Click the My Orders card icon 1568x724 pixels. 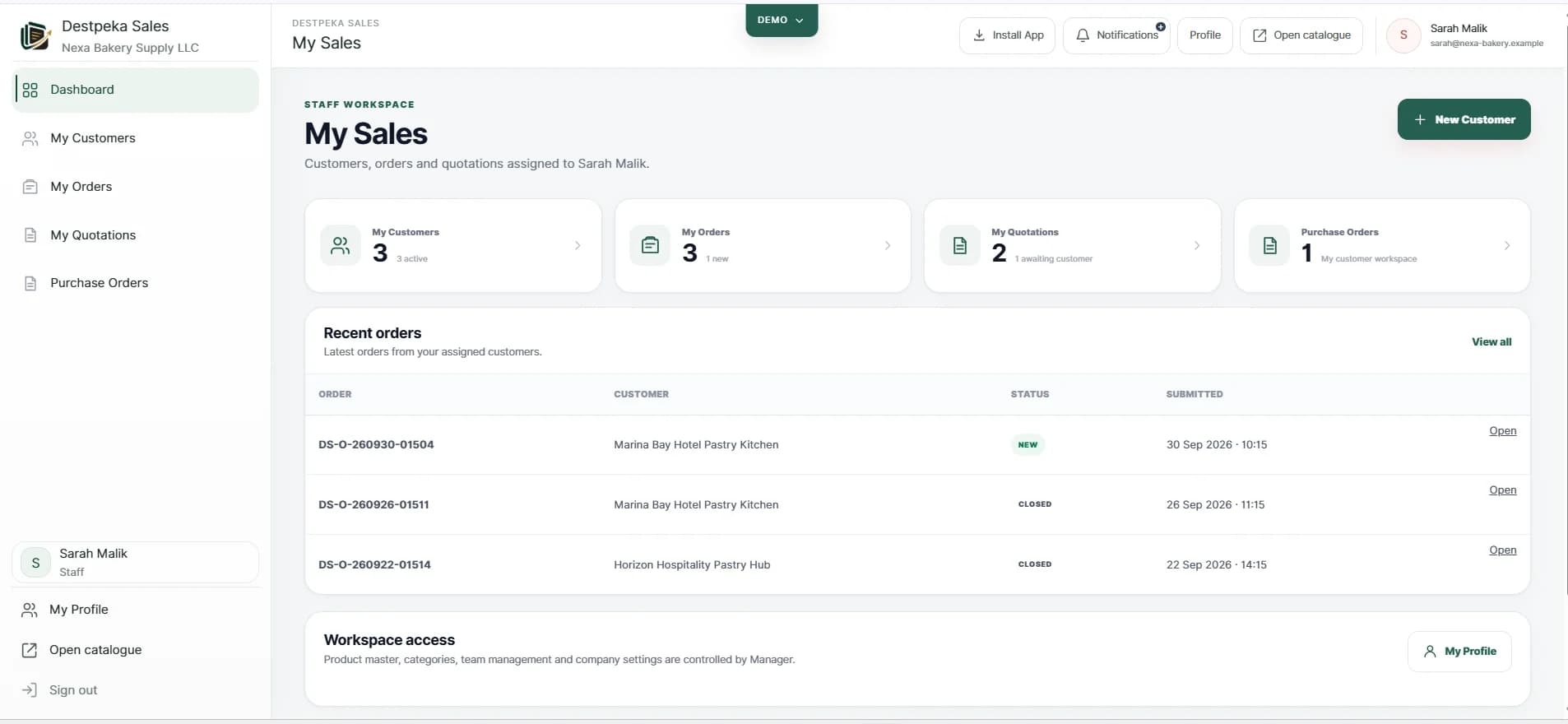pyautogui.click(x=650, y=245)
